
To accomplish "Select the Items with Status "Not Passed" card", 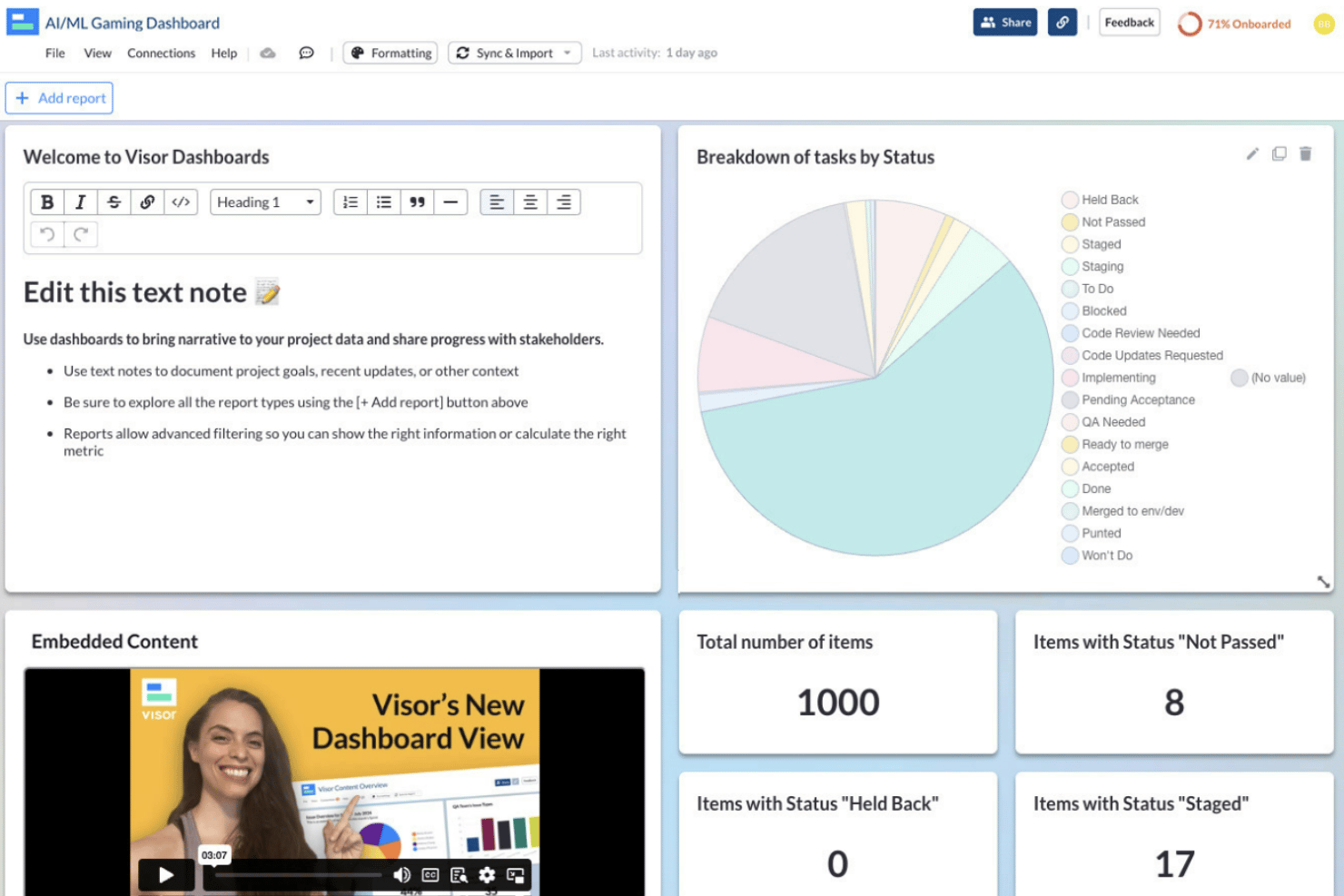I will [x=1174, y=681].
